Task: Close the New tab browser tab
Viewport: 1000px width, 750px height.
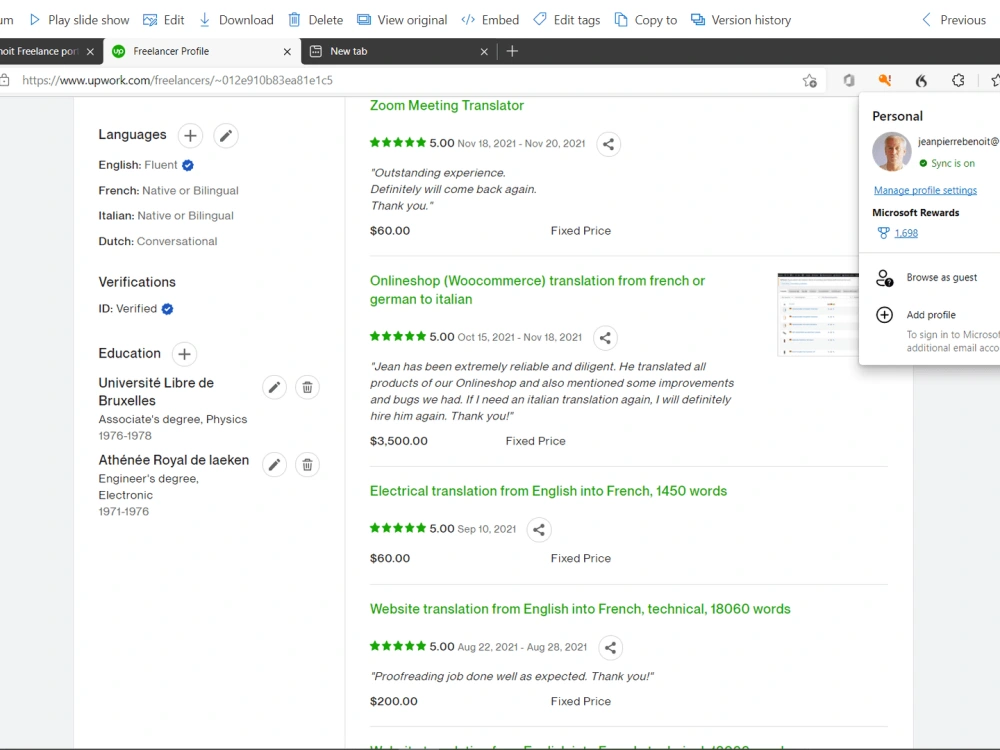Action: [484, 52]
